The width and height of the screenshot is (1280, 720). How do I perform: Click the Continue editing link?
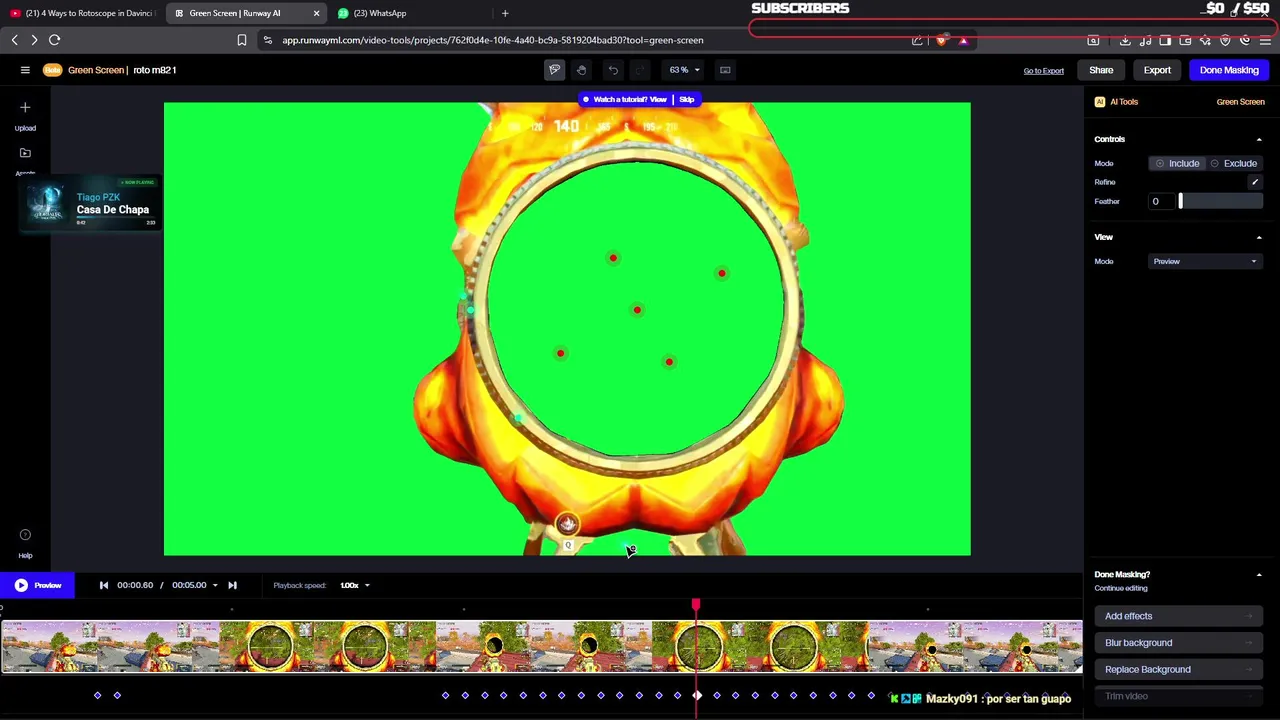tap(1121, 589)
